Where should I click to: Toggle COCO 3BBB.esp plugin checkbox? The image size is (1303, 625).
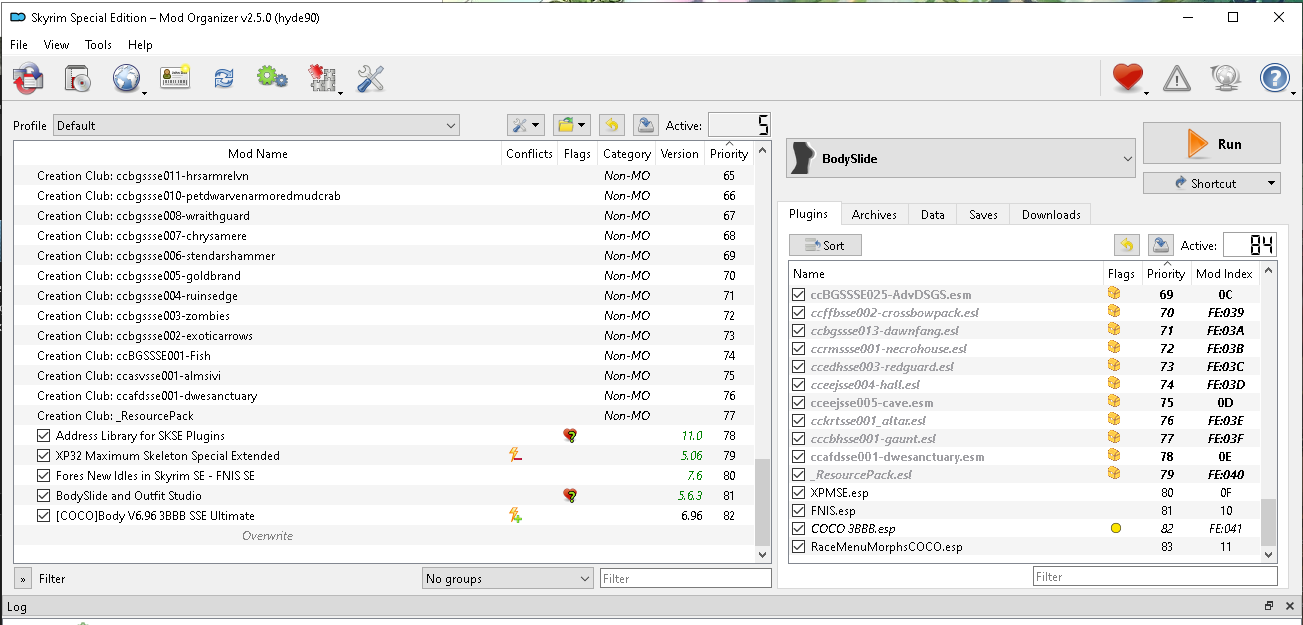tap(798, 529)
